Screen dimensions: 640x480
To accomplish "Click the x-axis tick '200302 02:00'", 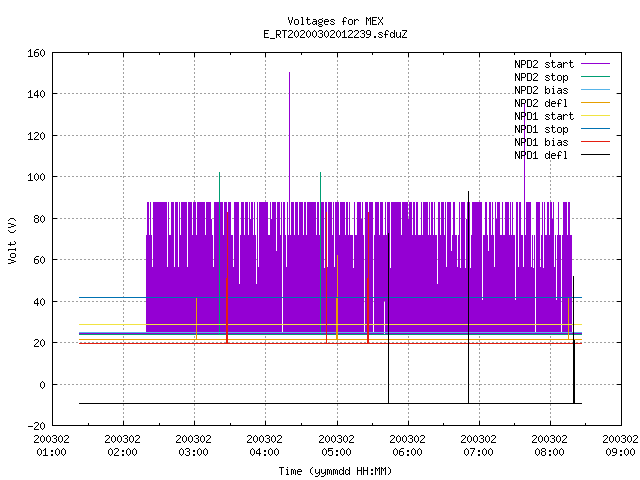I will [x=122, y=445].
